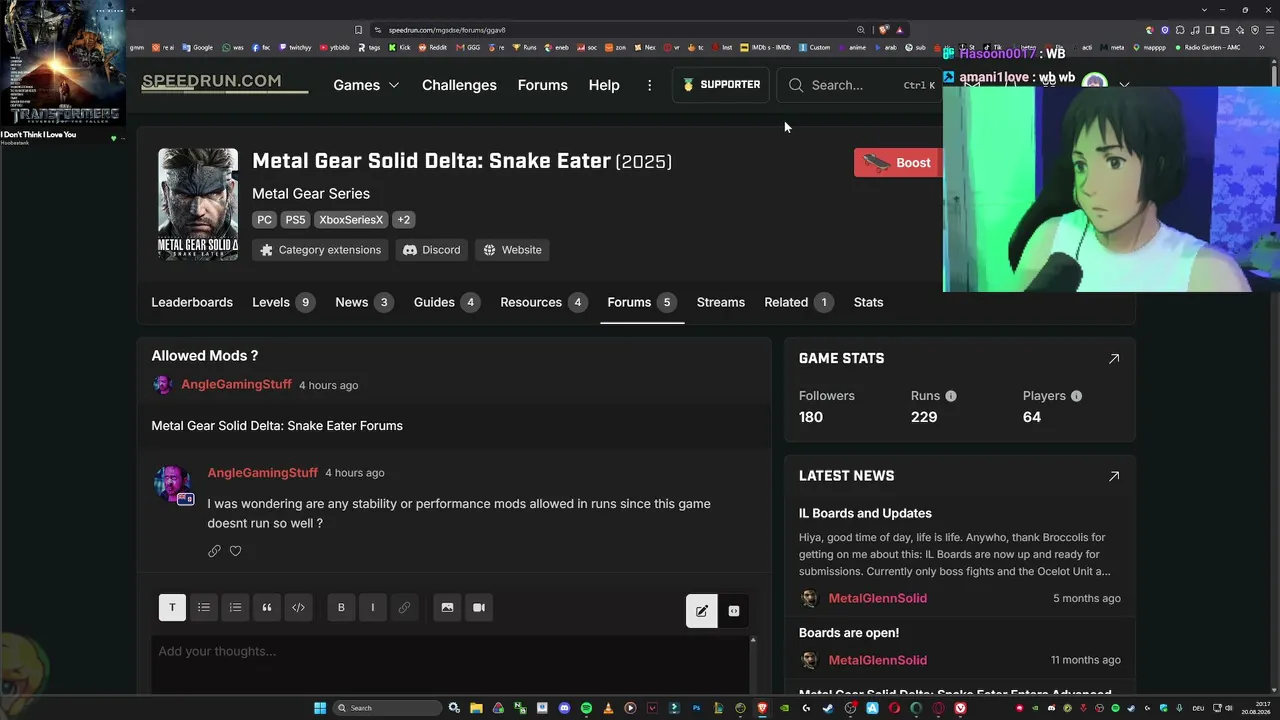
Task: Open Discord from the taskbar
Action: (x=564, y=708)
